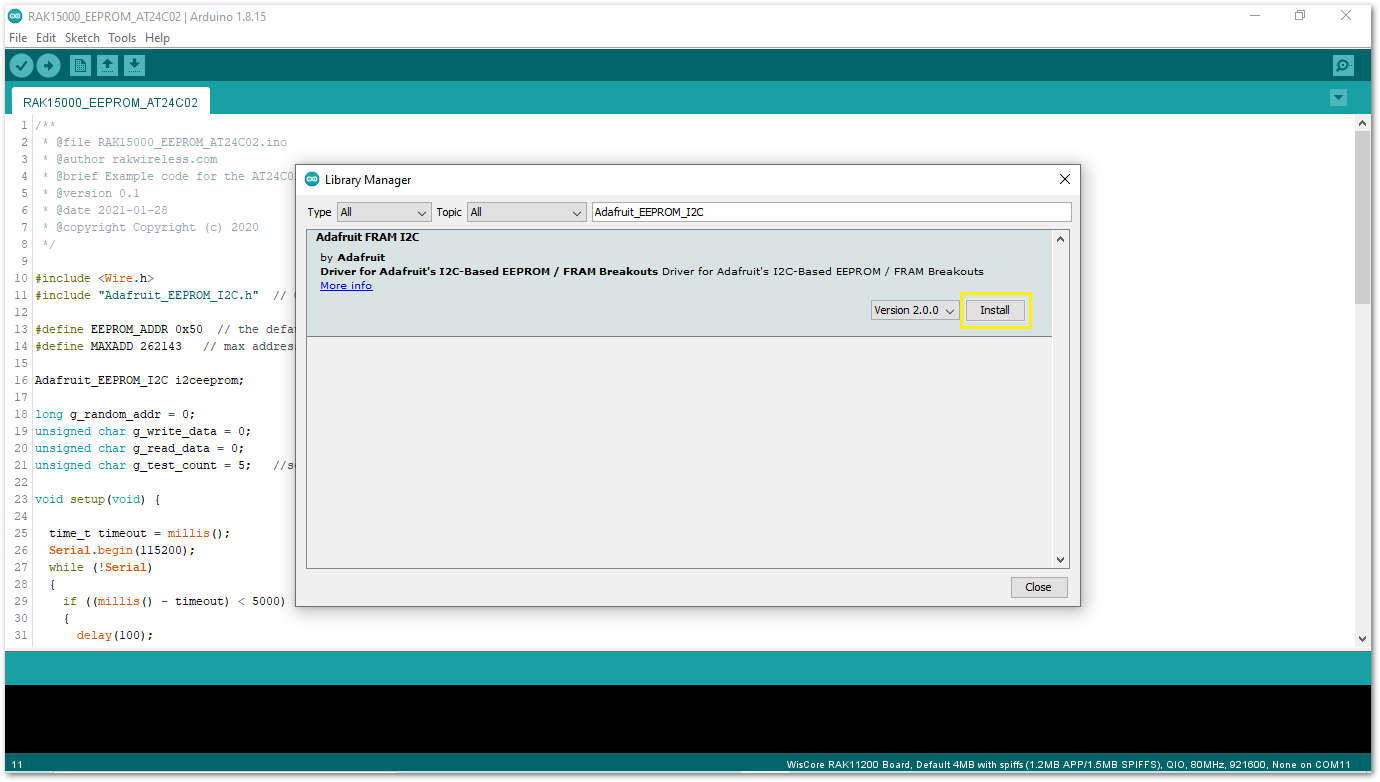Save the sketch with the Save icon
This screenshot has height=782, width=1380.
(134, 66)
